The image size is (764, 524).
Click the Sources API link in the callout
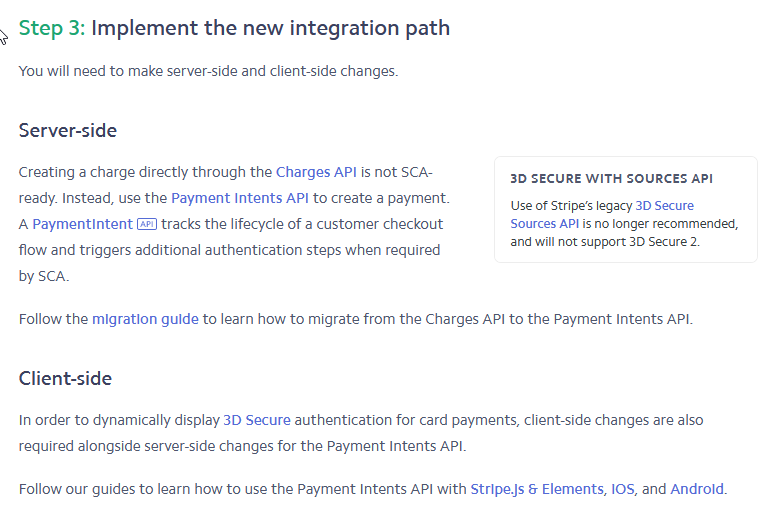[x=545, y=224]
